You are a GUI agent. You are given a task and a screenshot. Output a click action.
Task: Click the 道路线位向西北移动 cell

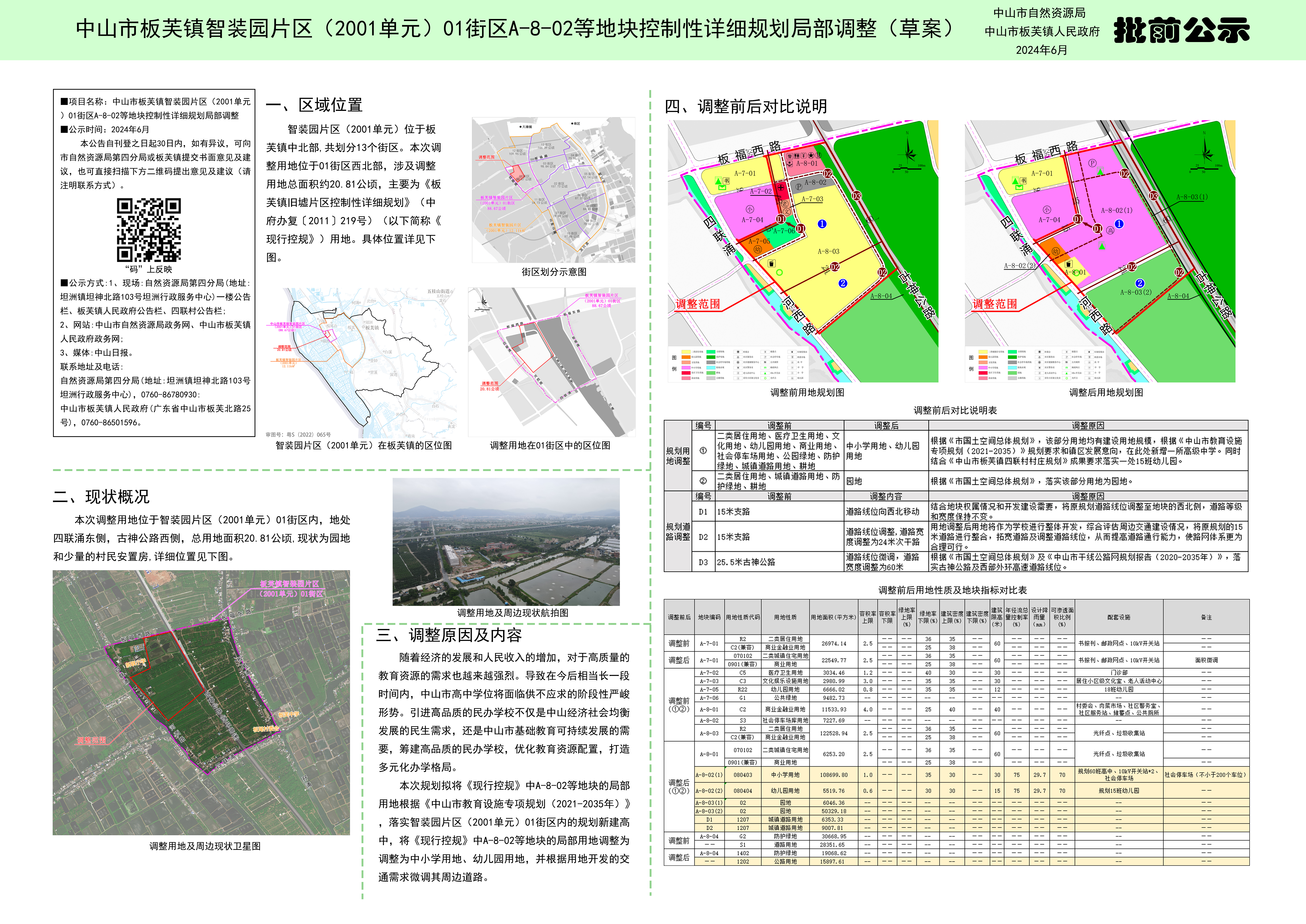click(886, 512)
